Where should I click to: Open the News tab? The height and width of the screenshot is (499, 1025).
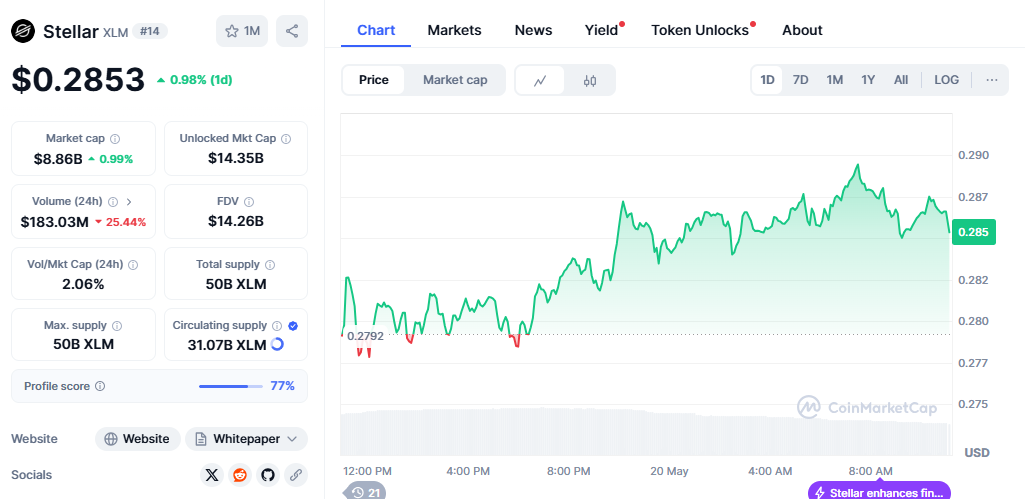pyautogui.click(x=533, y=30)
